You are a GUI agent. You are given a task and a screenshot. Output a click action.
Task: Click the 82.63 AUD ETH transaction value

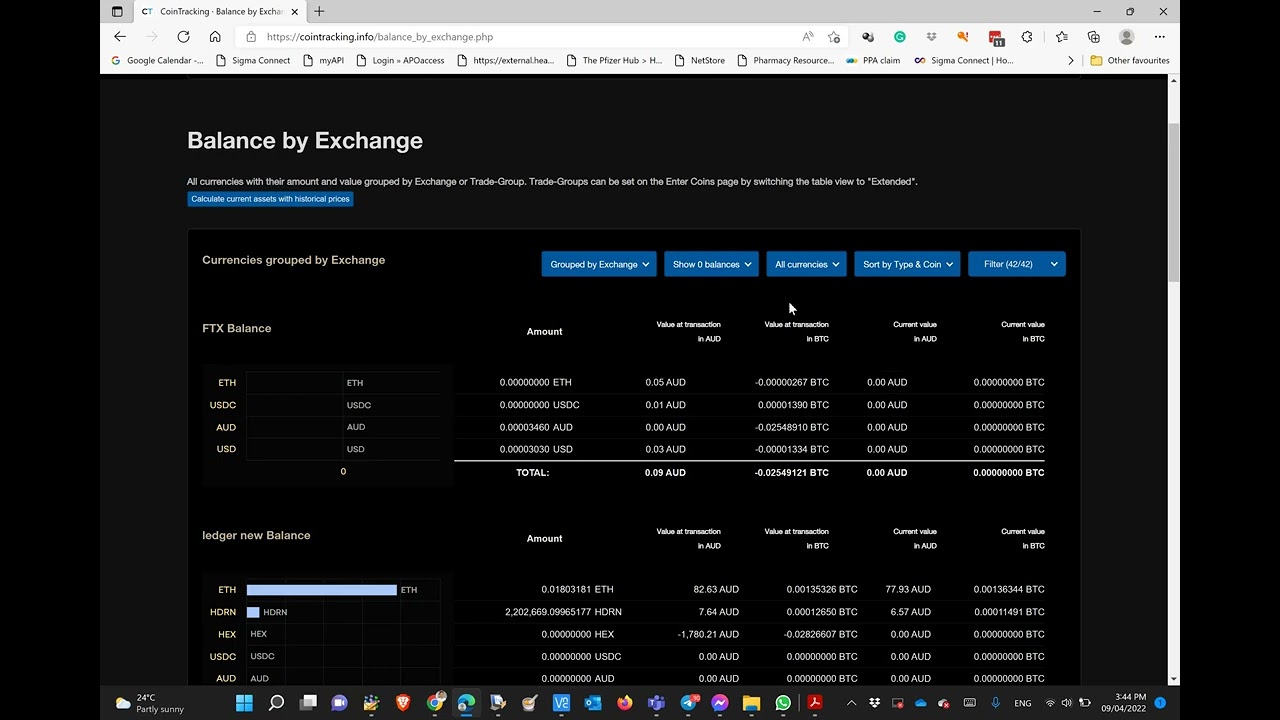tap(716, 590)
